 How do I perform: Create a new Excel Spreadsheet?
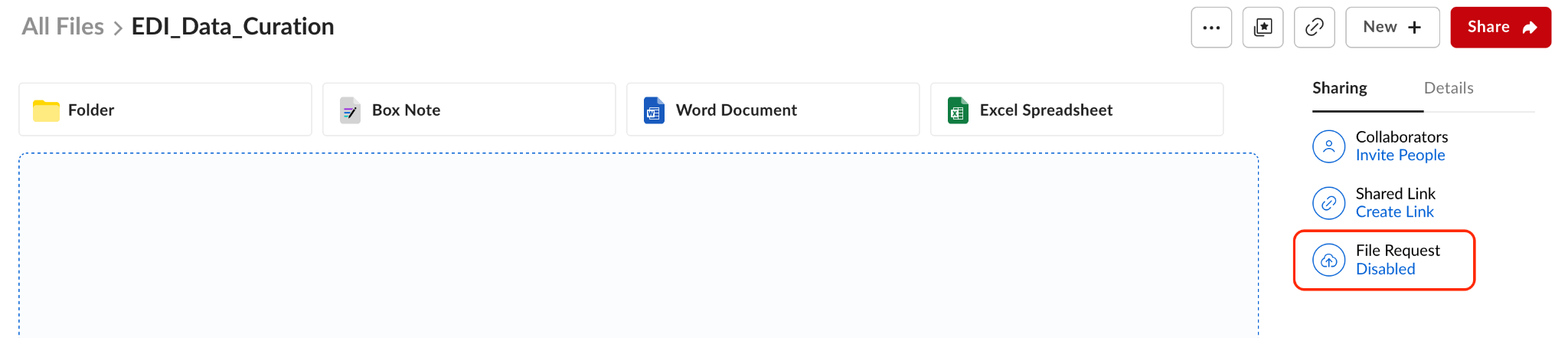point(1077,110)
